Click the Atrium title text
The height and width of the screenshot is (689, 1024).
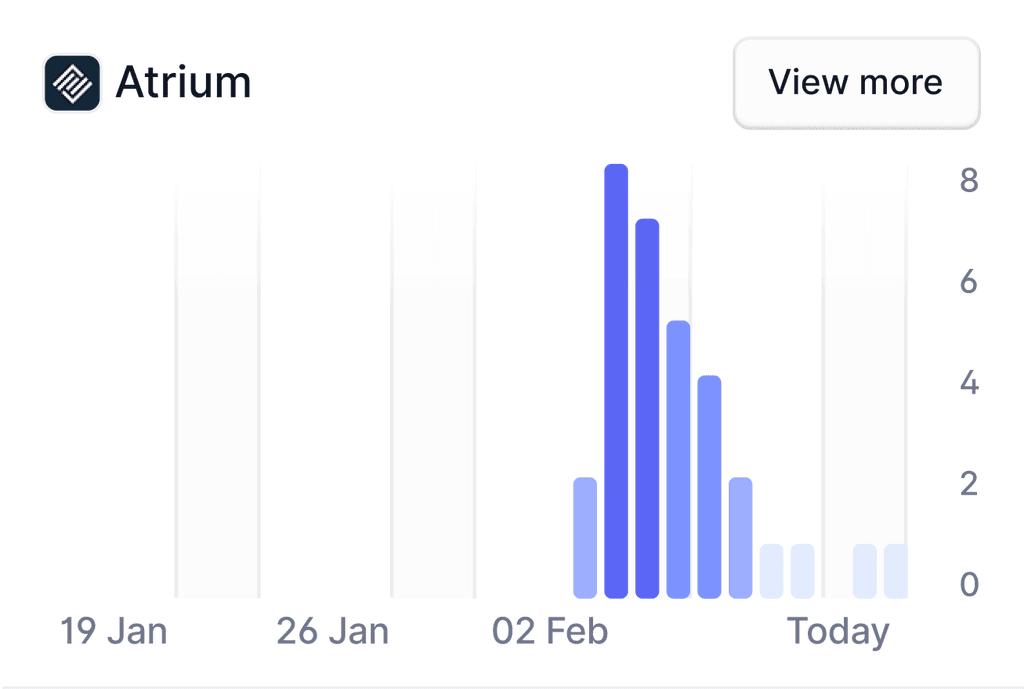(x=183, y=82)
